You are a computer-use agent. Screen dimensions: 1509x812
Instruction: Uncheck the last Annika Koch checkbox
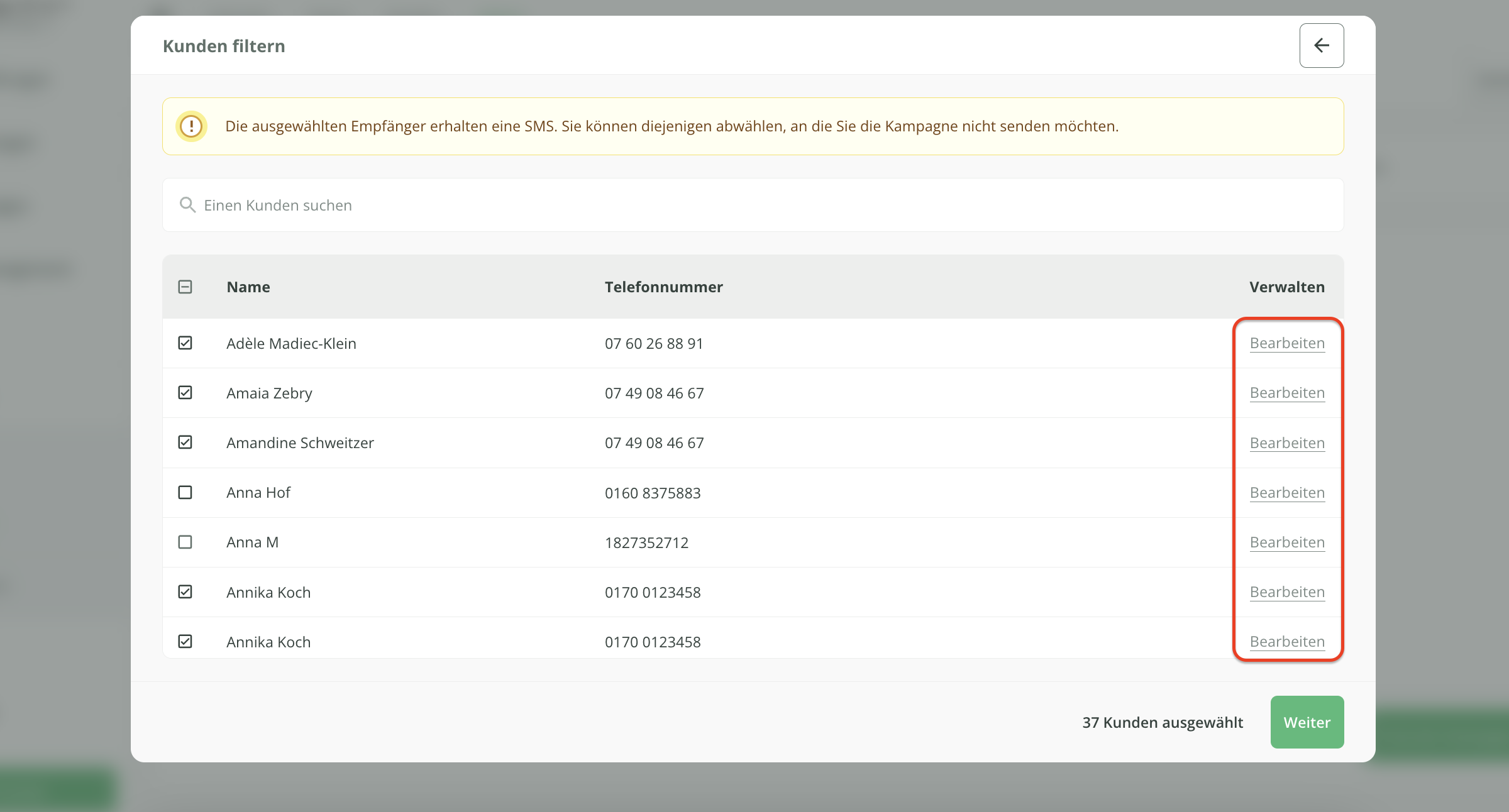coord(185,641)
